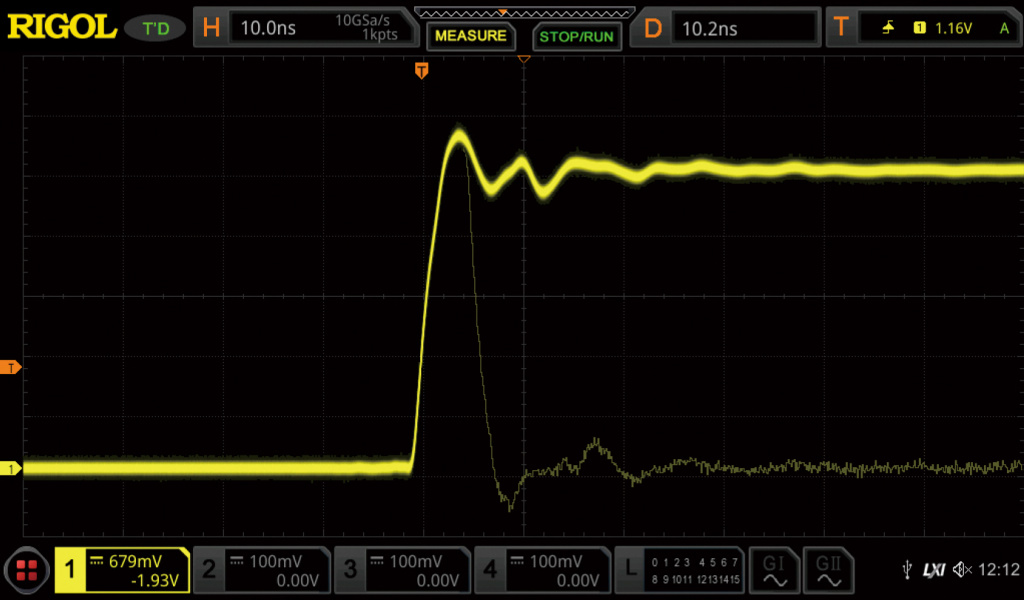Click the USB connection status icon
This screenshot has height=600, width=1024.
click(x=906, y=570)
